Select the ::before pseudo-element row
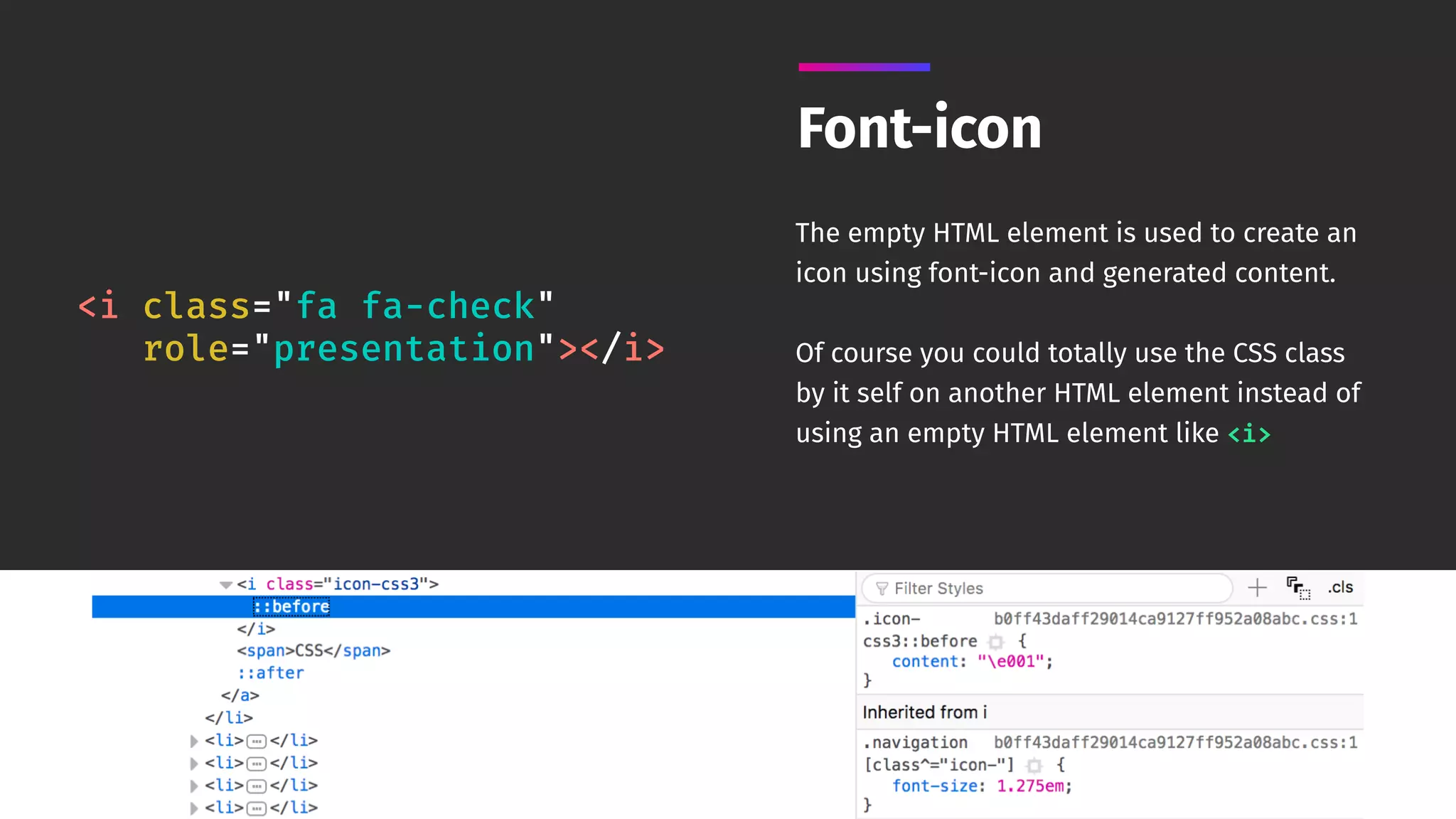Screen dimensions: 1456x819 (x=473, y=606)
